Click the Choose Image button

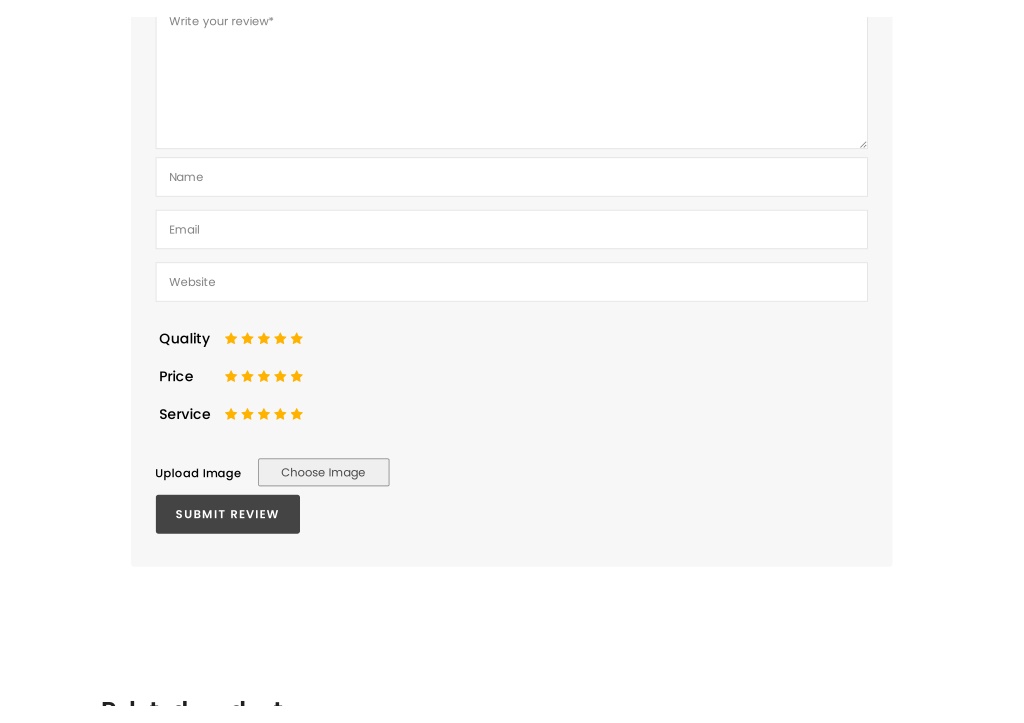coord(323,472)
